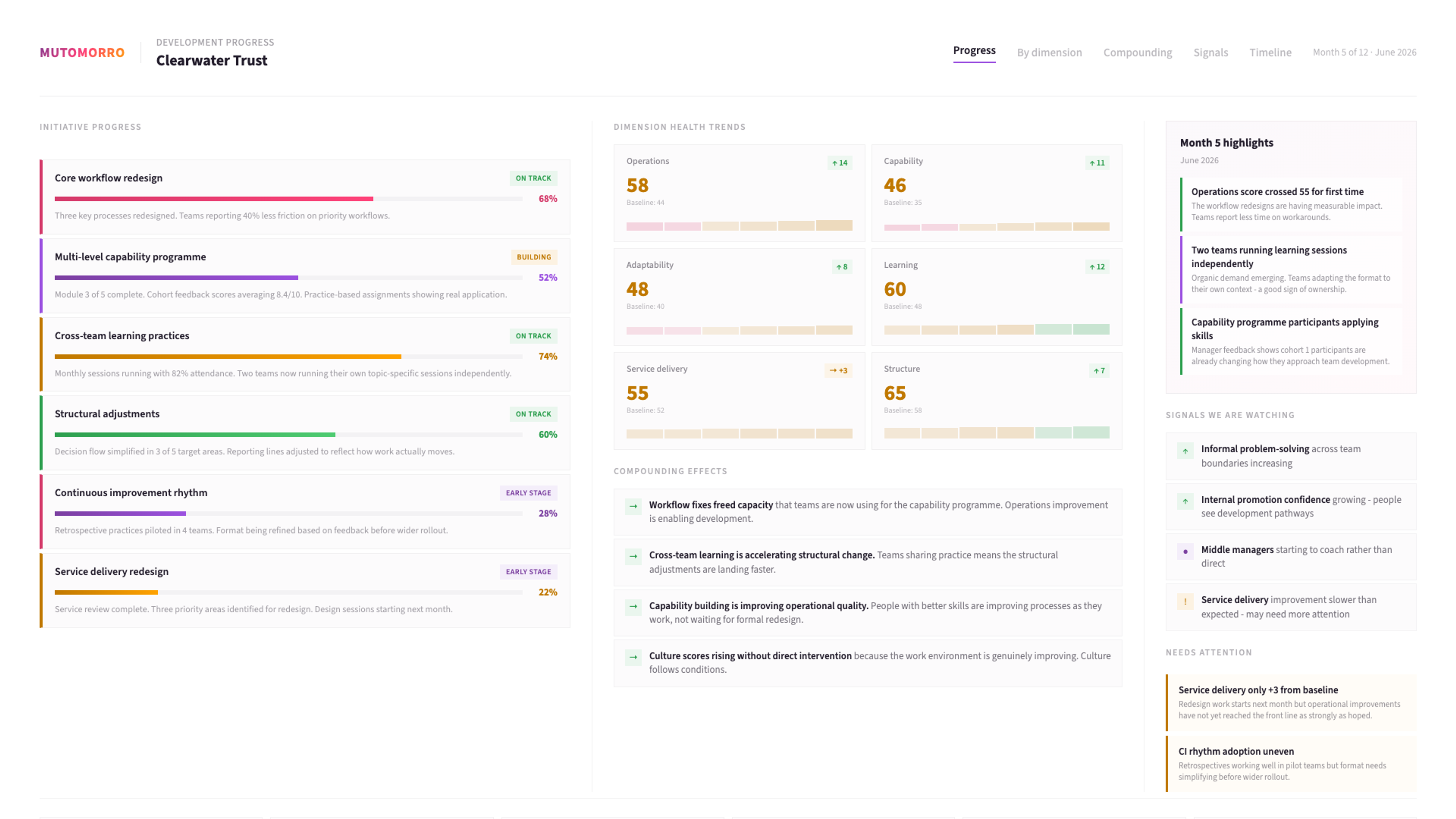Click the arrow icon next to Cross-team learning is accelerating
Viewport: 1456px width, 819px height.
point(633,556)
